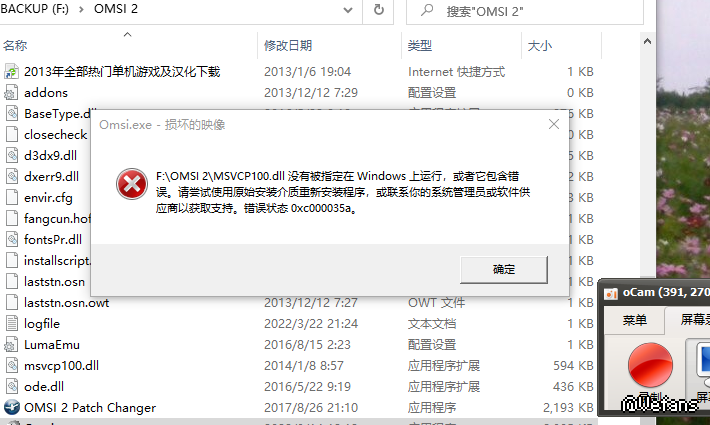Screen dimensions: 710x425
Task: Expand the breadcrumb chevron after BACKUP (F:)
Action: coord(82,10)
